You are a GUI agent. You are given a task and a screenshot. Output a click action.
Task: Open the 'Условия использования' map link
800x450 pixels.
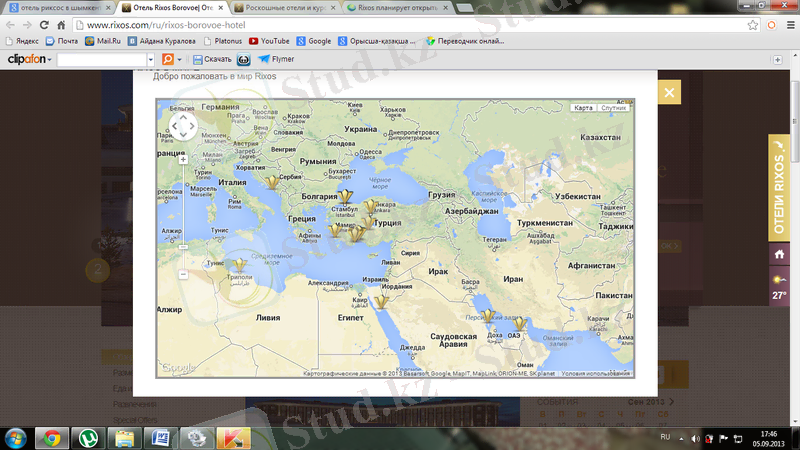pyautogui.click(x=595, y=373)
